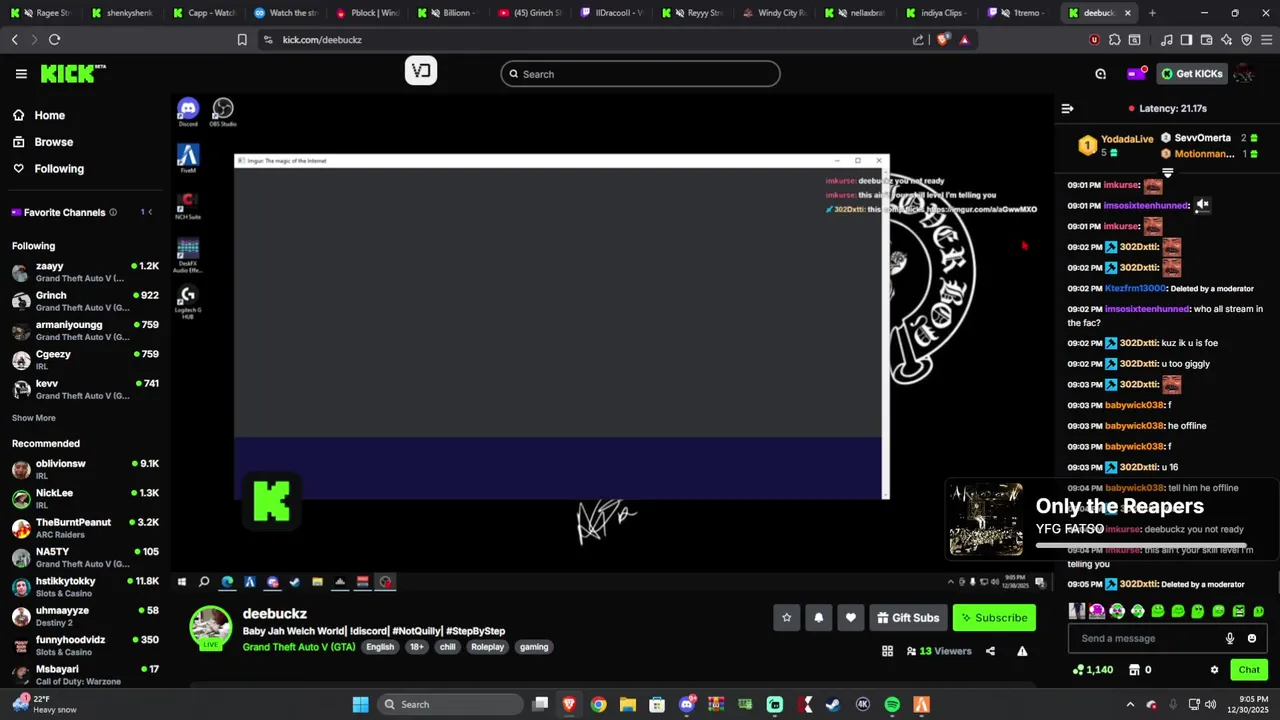Open Cgeezy channel in Following list
The width and height of the screenshot is (1280, 720).
[85, 359]
